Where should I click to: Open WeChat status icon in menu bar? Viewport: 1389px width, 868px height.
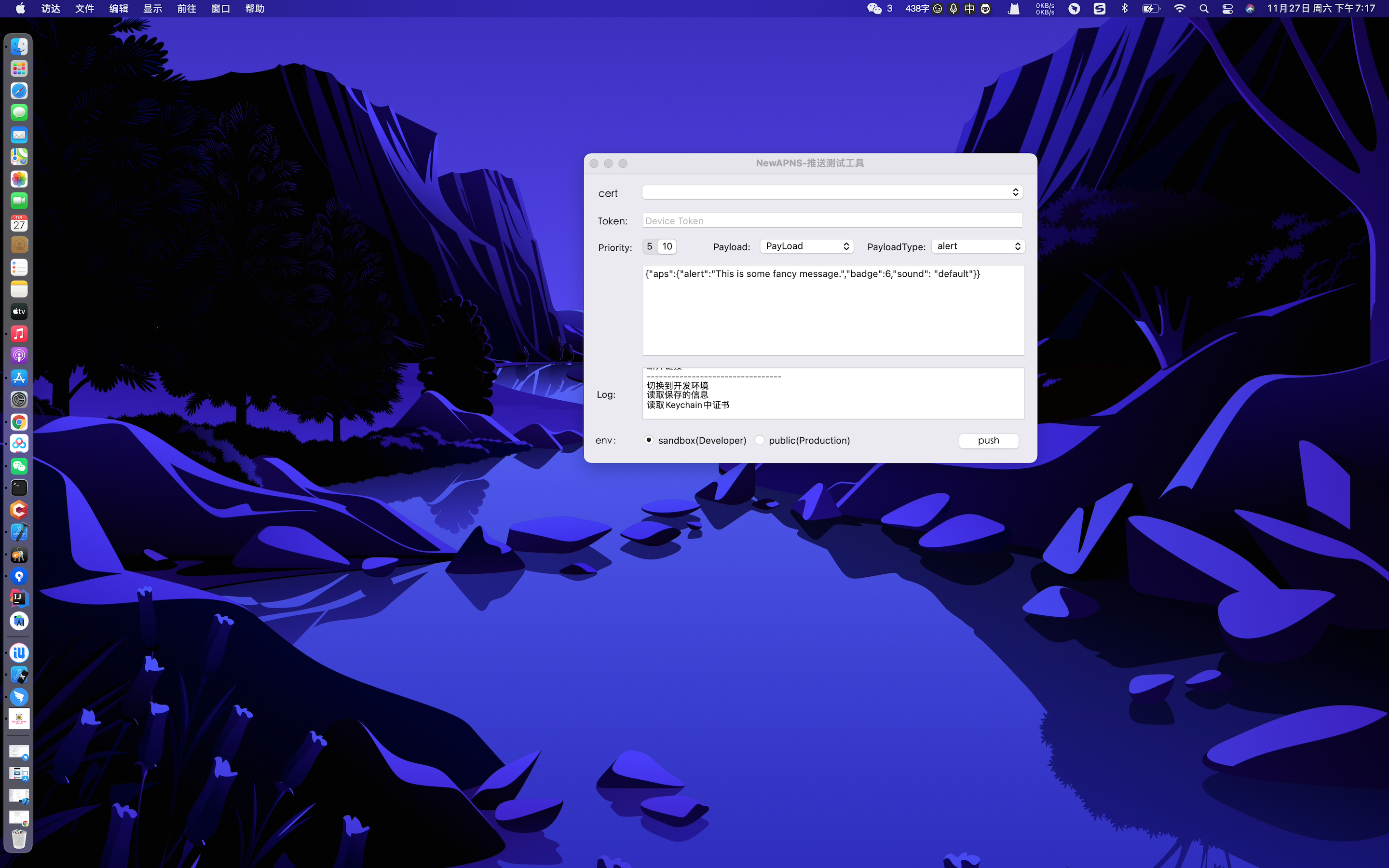tap(874, 9)
